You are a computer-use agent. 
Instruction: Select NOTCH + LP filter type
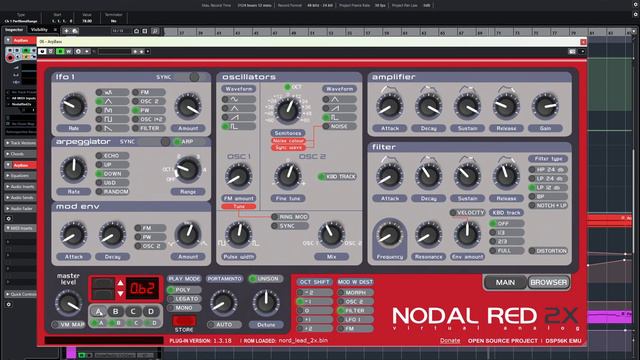(x=548, y=205)
